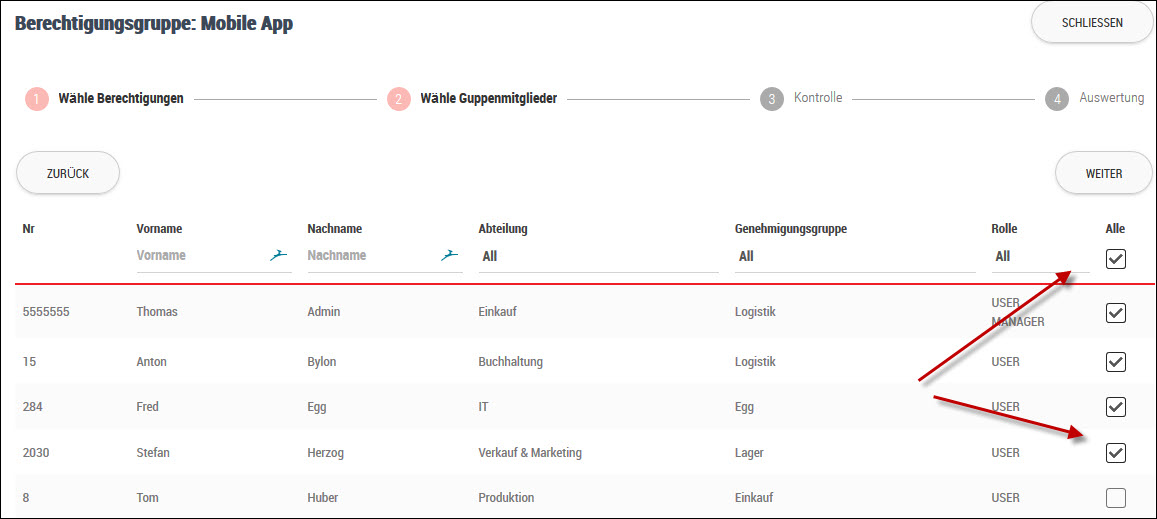1157x519 pixels.
Task: Open the Abteilung filter dropdown
Action: click(598, 257)
